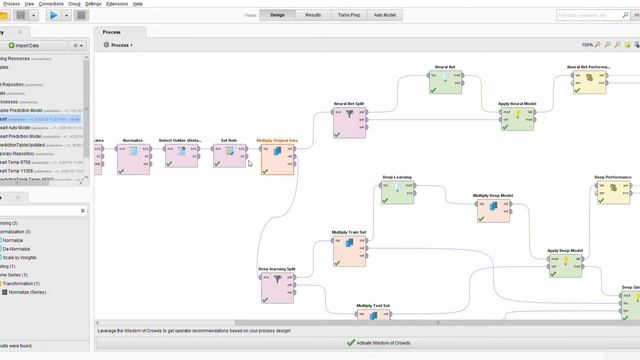Switch to the Turbo Prep view

click(x=349, y=15)
